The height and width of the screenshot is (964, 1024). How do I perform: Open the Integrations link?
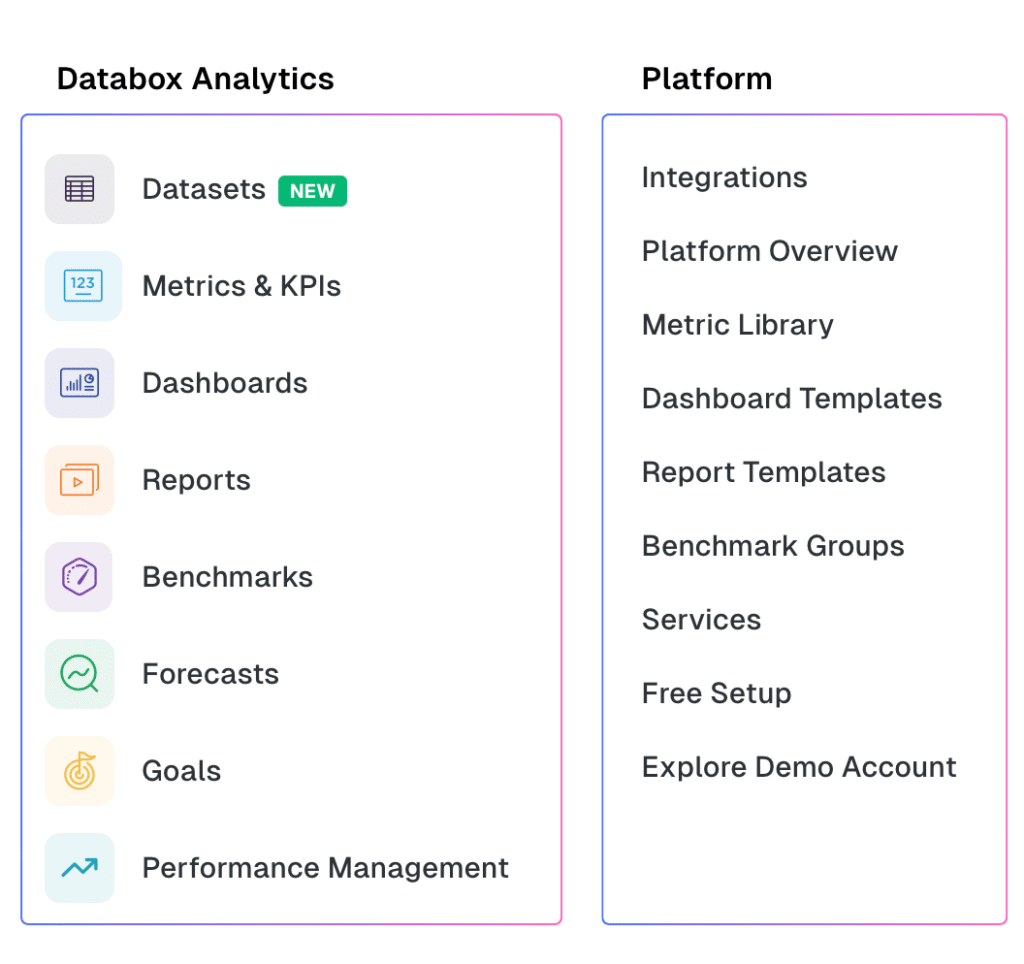pos(724,178)
